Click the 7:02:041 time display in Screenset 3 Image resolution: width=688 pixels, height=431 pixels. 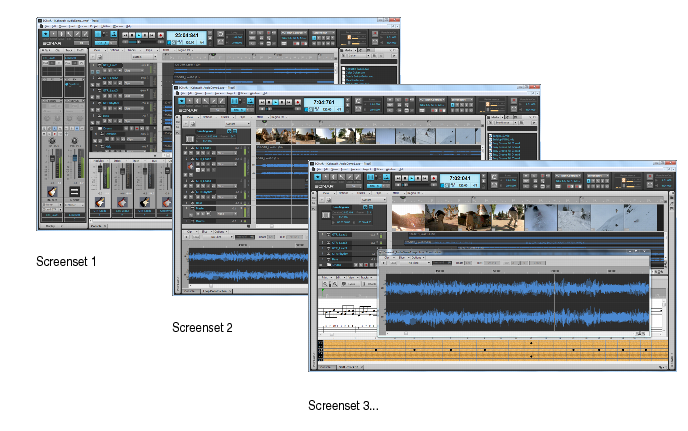[x=460, y=178]
